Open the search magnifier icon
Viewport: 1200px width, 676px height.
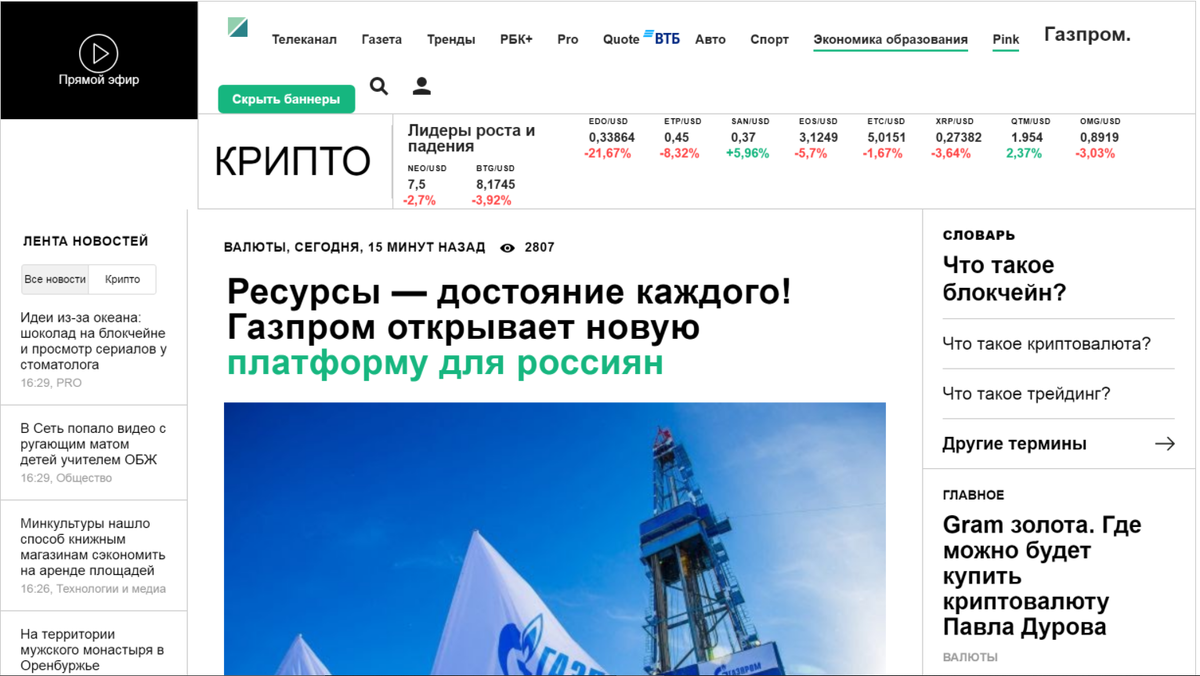(x=379, y=86)
